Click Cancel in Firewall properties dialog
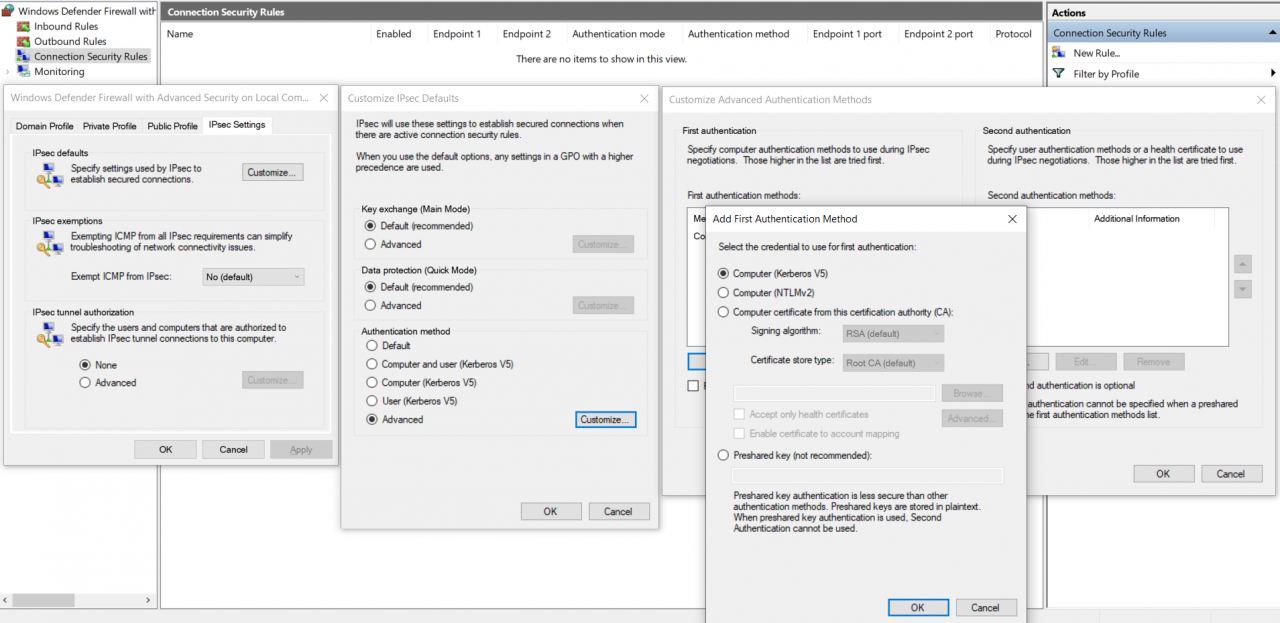 (234, 450)
